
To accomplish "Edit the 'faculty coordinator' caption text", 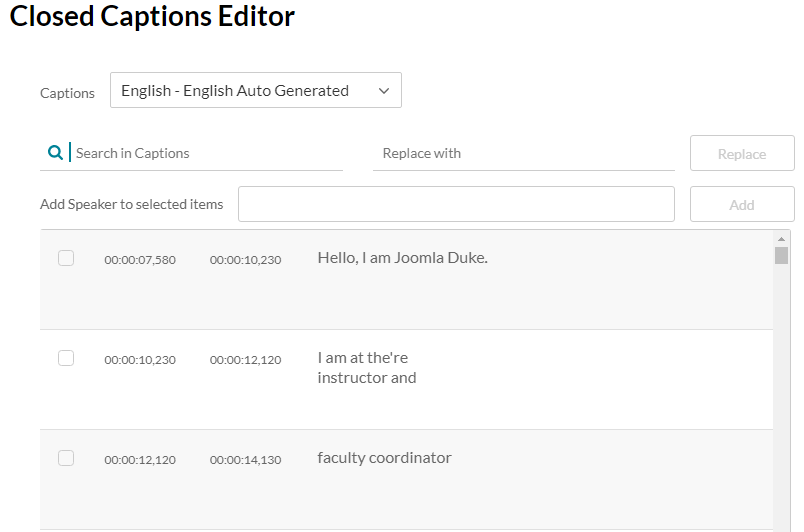I will [x=384, y=458].
